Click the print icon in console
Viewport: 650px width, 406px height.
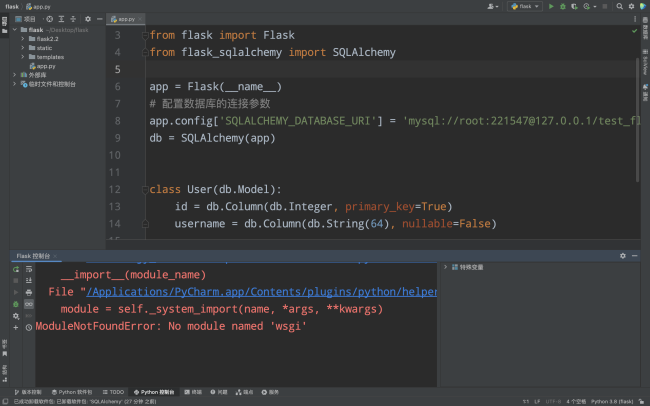[29, 292]
